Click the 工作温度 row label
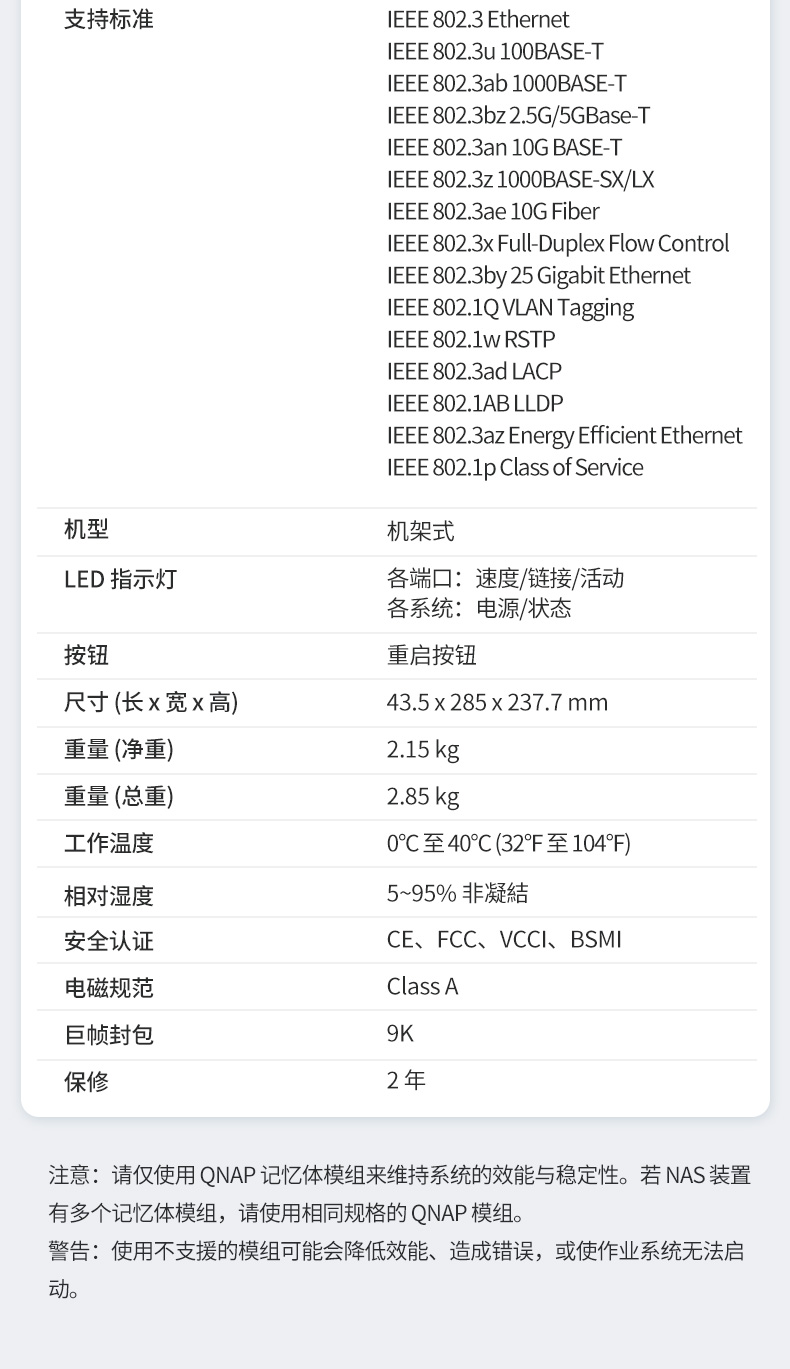The height and width of the screenshot is (1369, 790). (x=109, y=844)
